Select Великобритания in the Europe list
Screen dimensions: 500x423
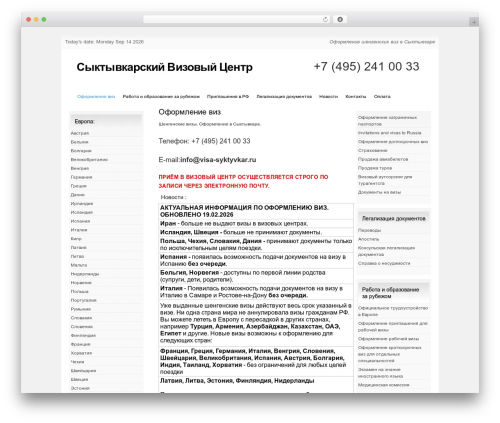[x=89, y=160]
